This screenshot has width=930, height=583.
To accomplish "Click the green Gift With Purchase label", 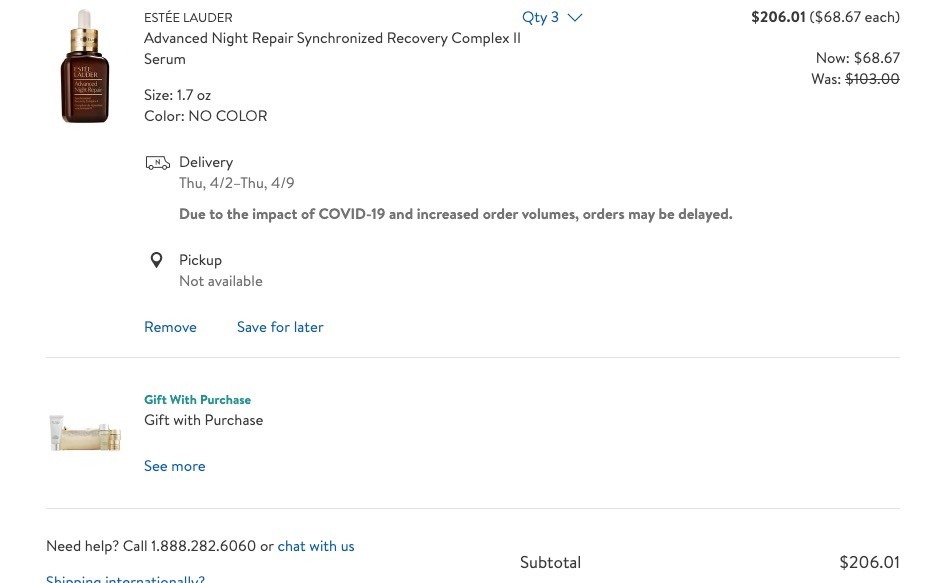I will (x=198, y=400).
